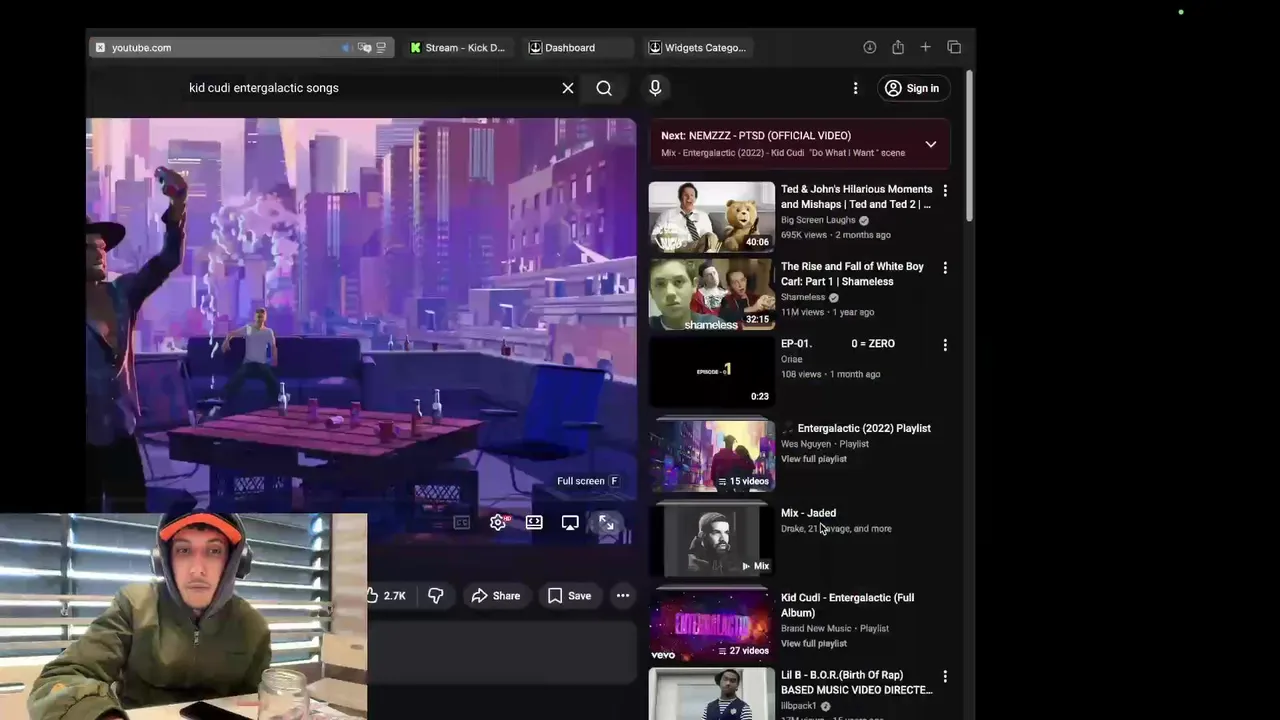Clear the YouTube search box text
This screenshot has height=720, width=1280.
[568, 88]
